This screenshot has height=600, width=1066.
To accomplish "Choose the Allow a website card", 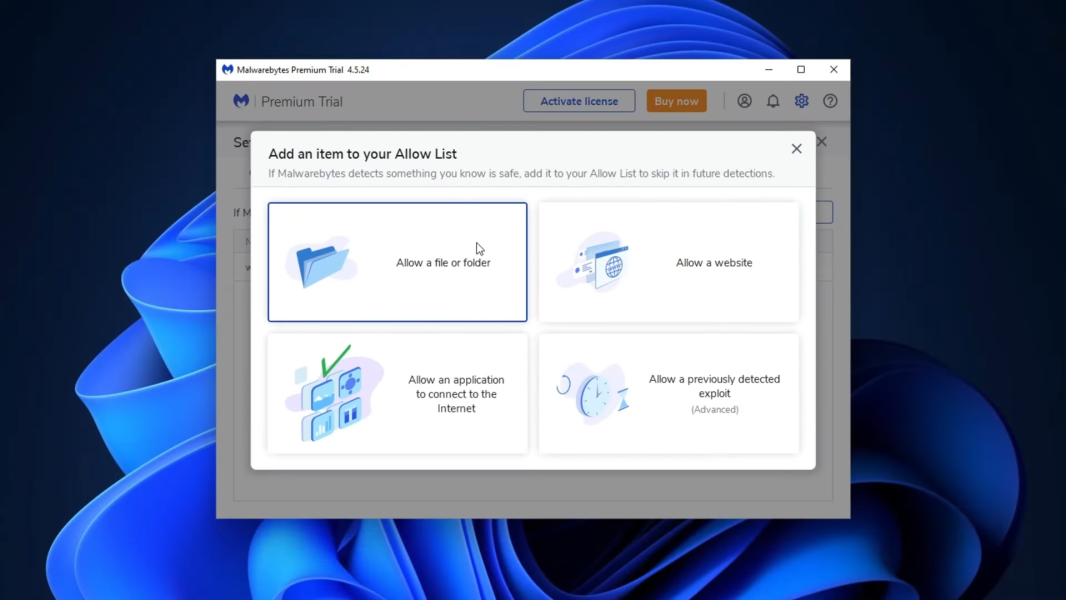I will (x=668, y=262).
